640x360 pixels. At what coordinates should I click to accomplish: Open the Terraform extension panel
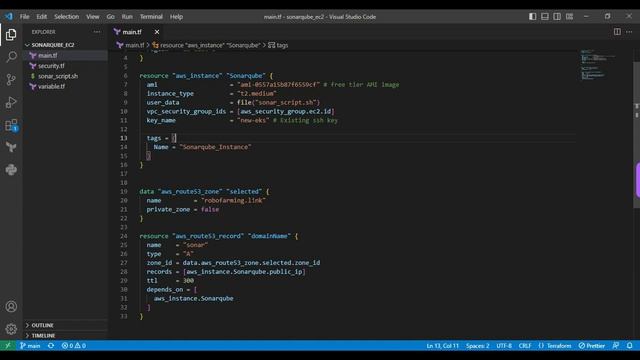click(x=11, y=147)
